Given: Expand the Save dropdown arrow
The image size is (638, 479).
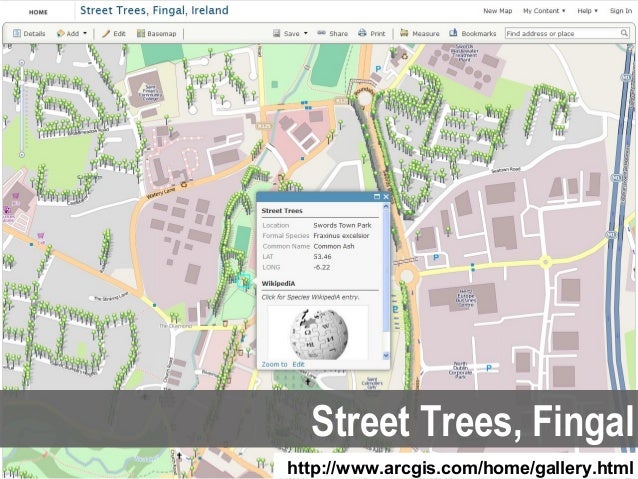Looking at the screenshot, I should pos(306,33).
